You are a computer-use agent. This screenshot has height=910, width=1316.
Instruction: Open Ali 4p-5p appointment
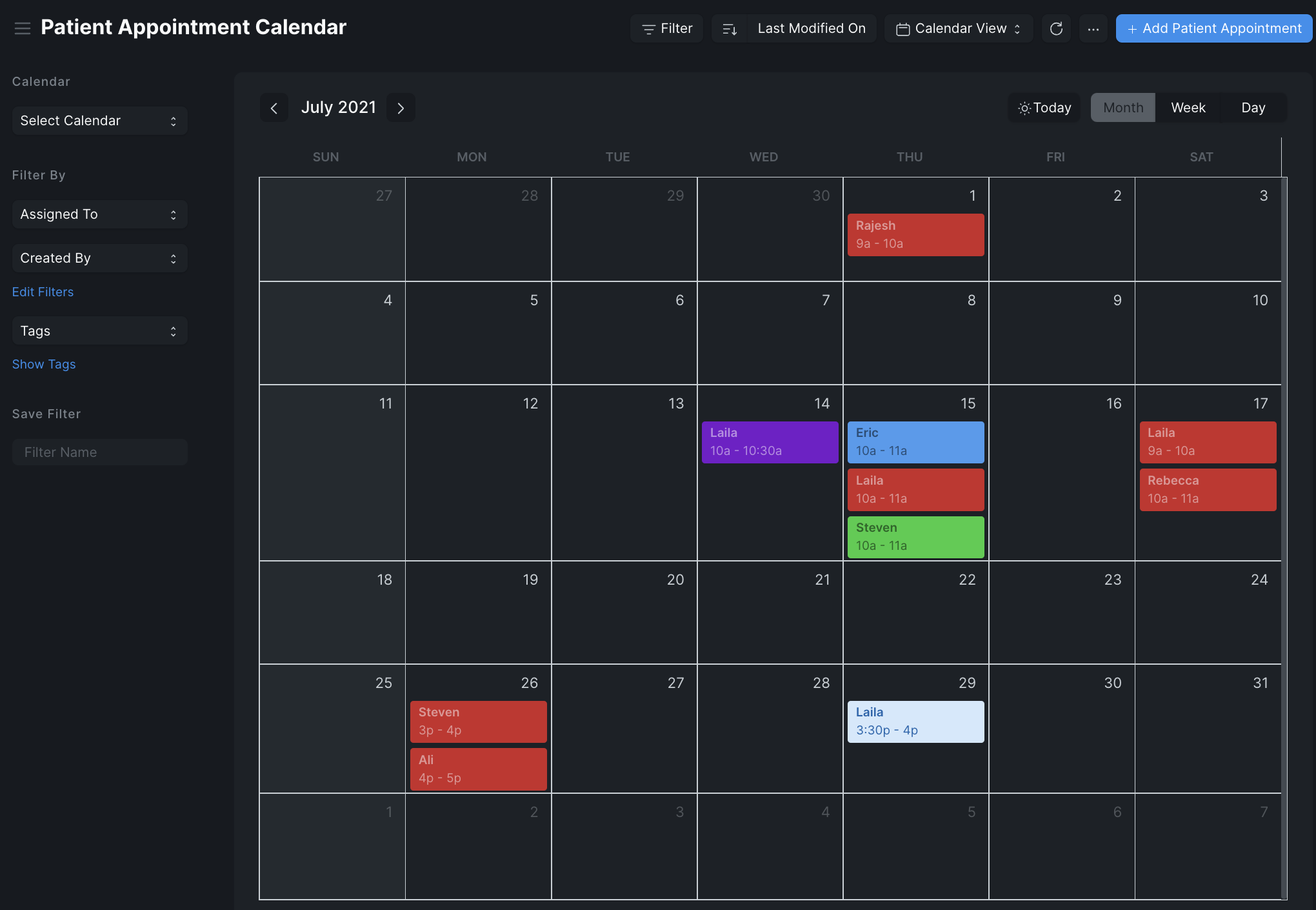478,769
